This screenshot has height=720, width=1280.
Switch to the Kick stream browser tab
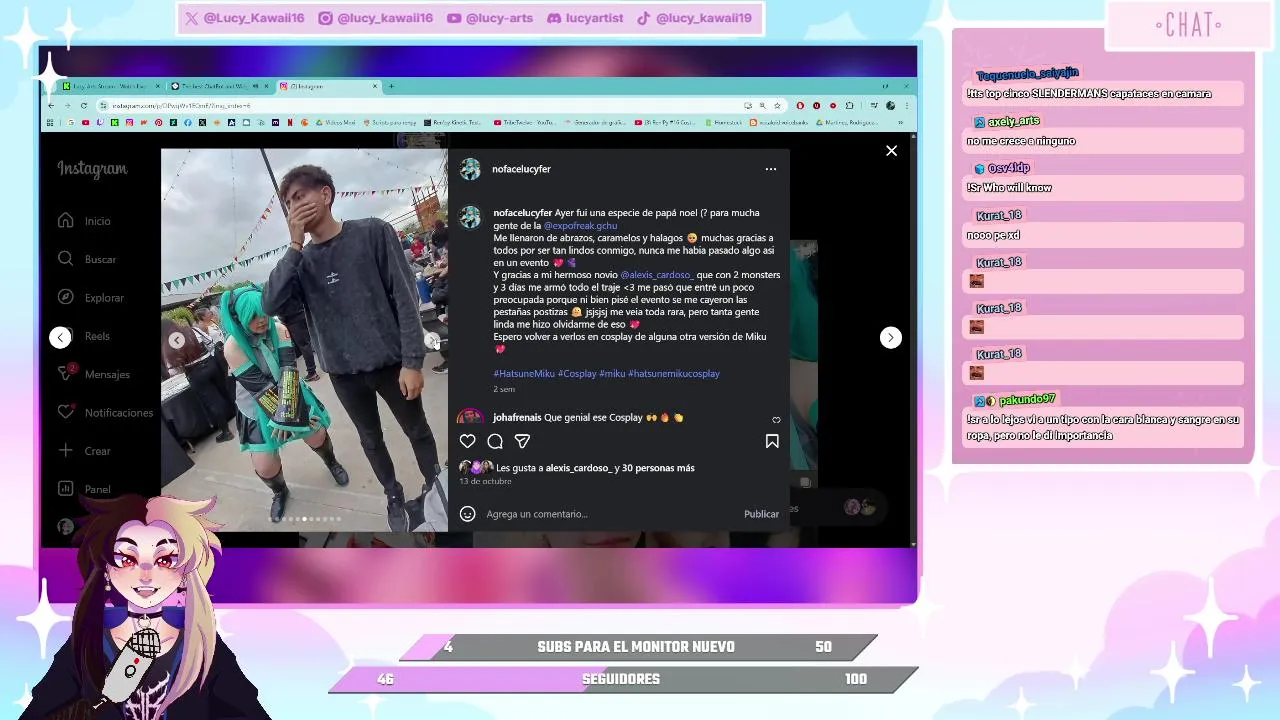(x=111, y=86)
